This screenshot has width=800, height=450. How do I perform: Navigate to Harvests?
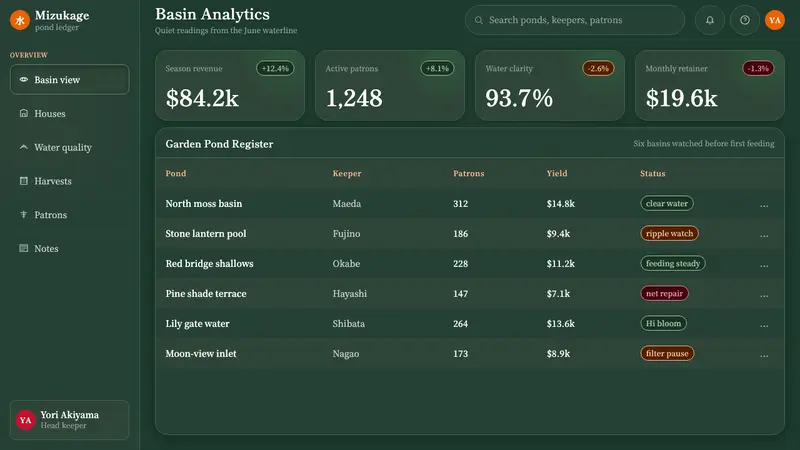[x=69, y=181]
